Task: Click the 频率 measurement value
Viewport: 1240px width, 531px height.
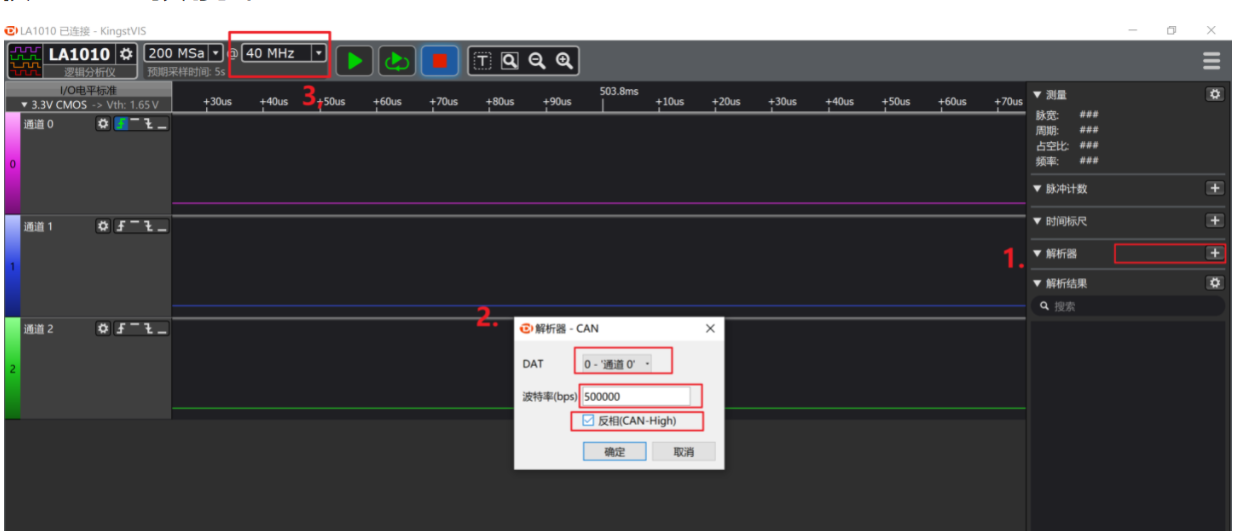Action: (1089, 160)
